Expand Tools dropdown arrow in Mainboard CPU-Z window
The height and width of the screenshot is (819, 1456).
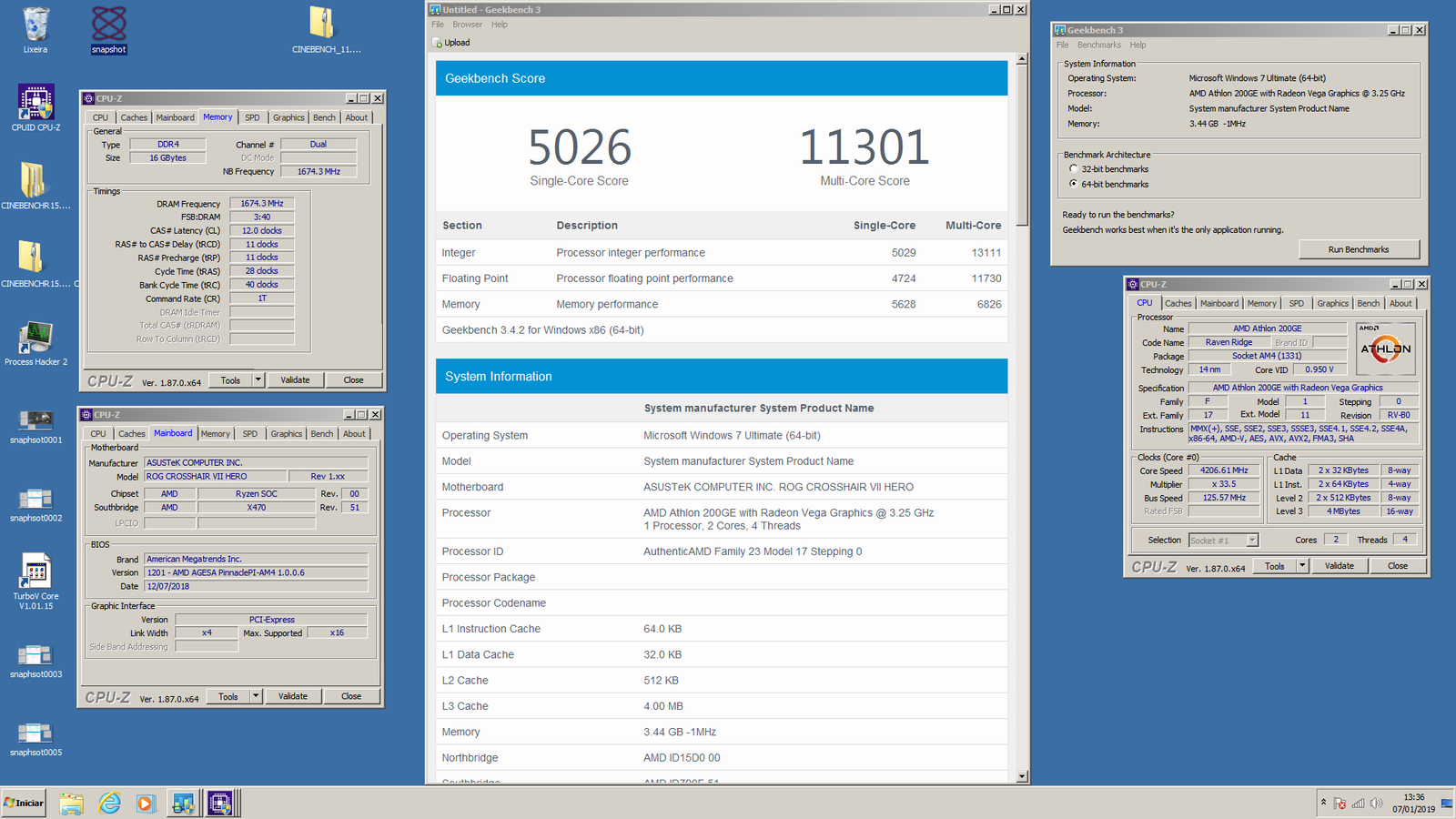pos(256,696)
